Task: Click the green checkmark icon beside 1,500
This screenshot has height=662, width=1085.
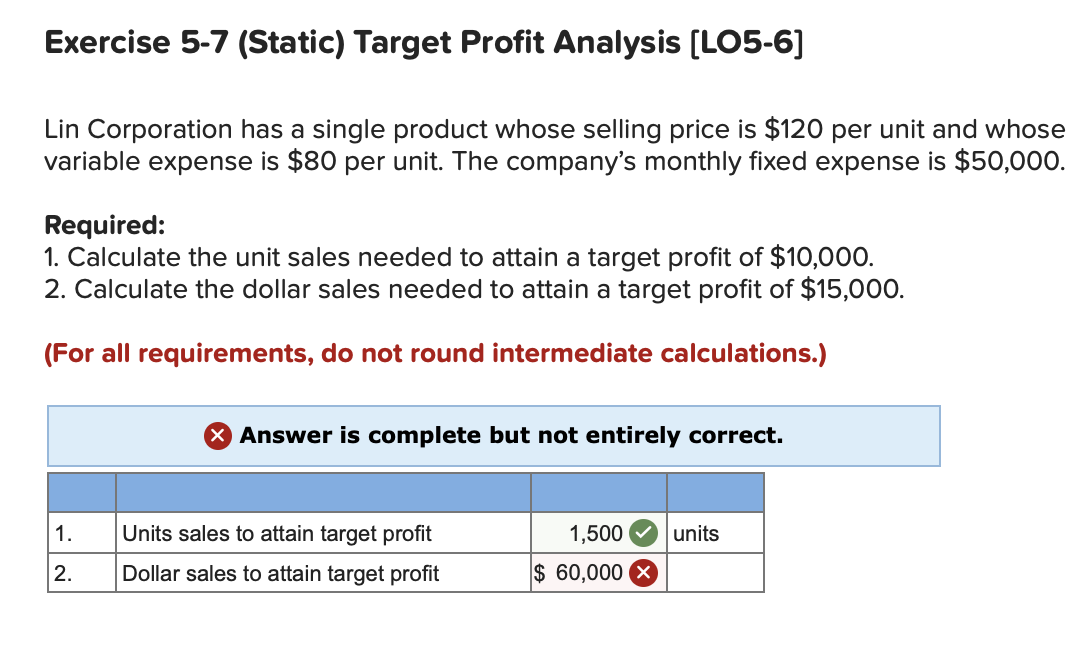Action: tap(644, 533)
